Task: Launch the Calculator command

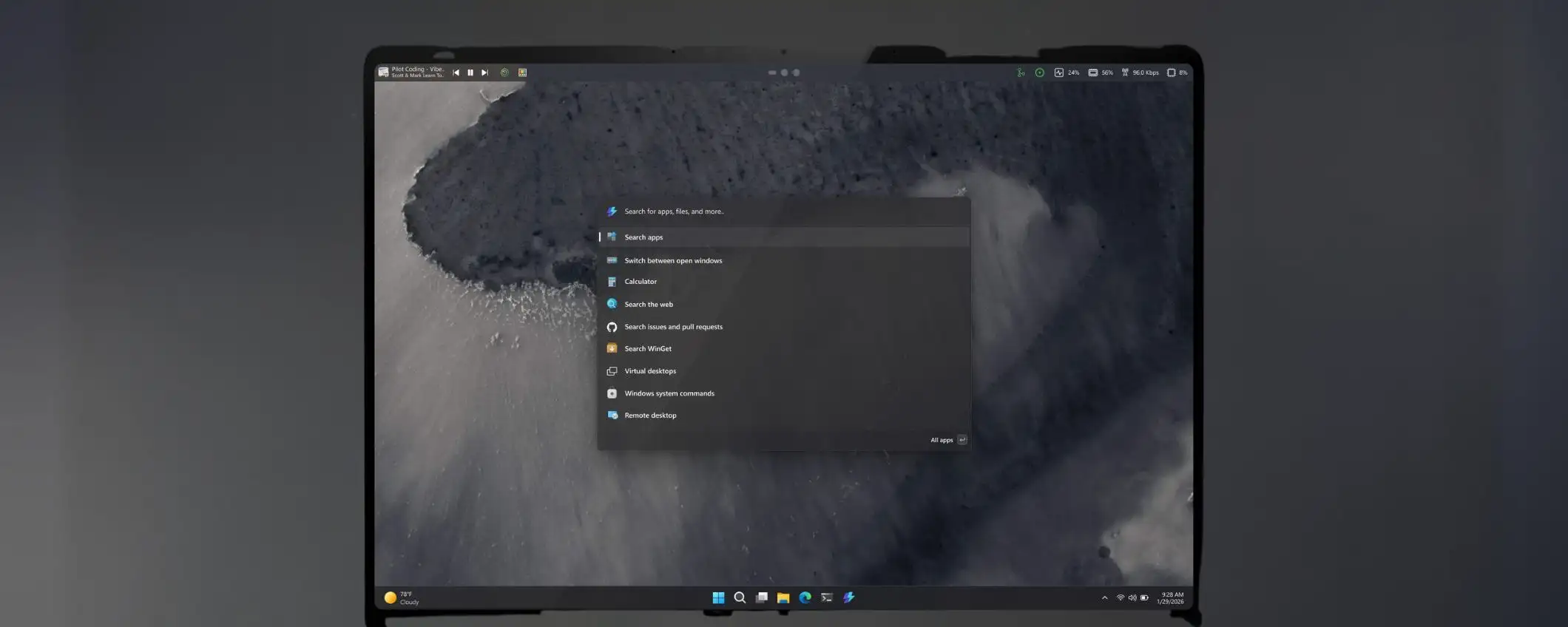Action: (x=784, y=282)
